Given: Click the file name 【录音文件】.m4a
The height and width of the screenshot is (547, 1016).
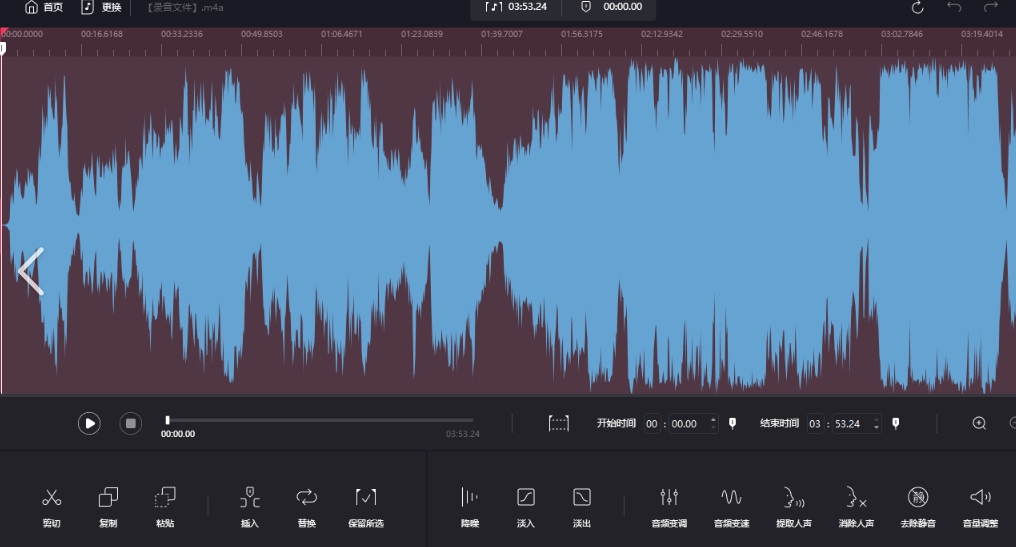Looking at the screenshot, I should pos(185,8).
